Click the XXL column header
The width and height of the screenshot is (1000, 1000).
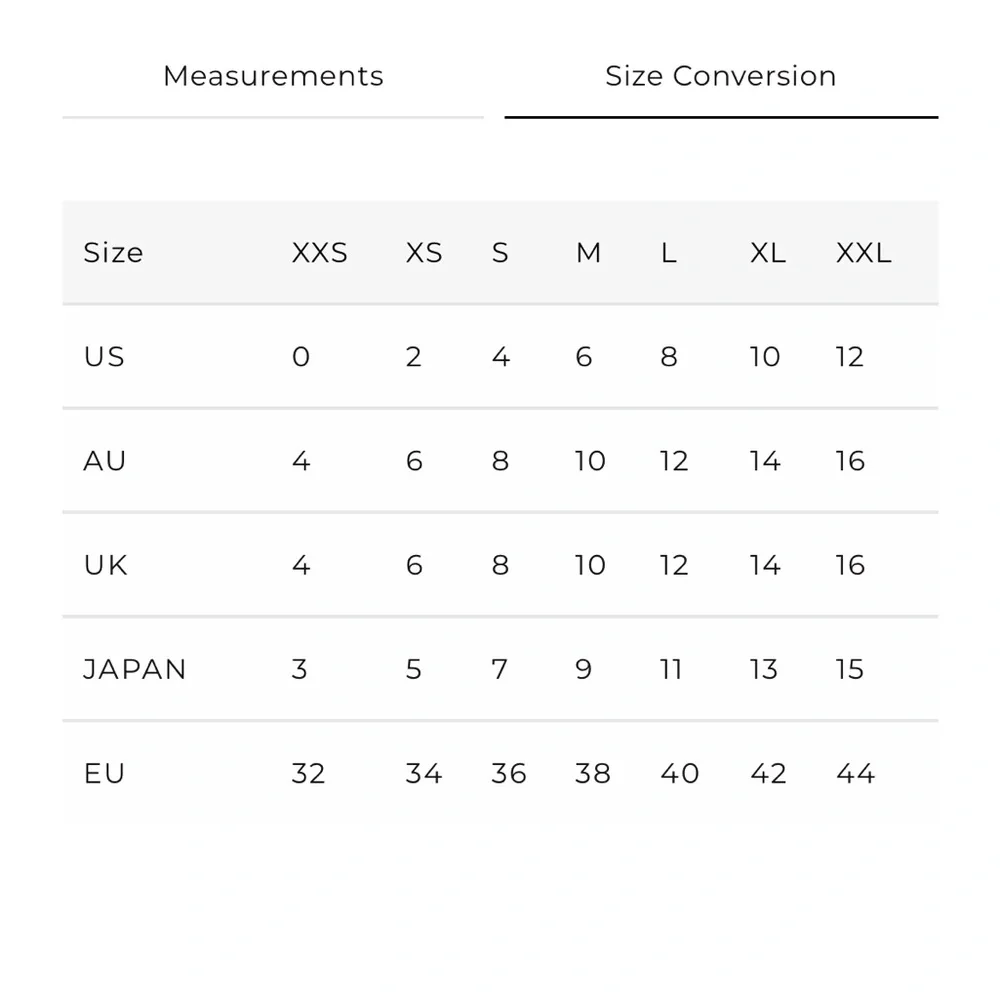[864, 253]
